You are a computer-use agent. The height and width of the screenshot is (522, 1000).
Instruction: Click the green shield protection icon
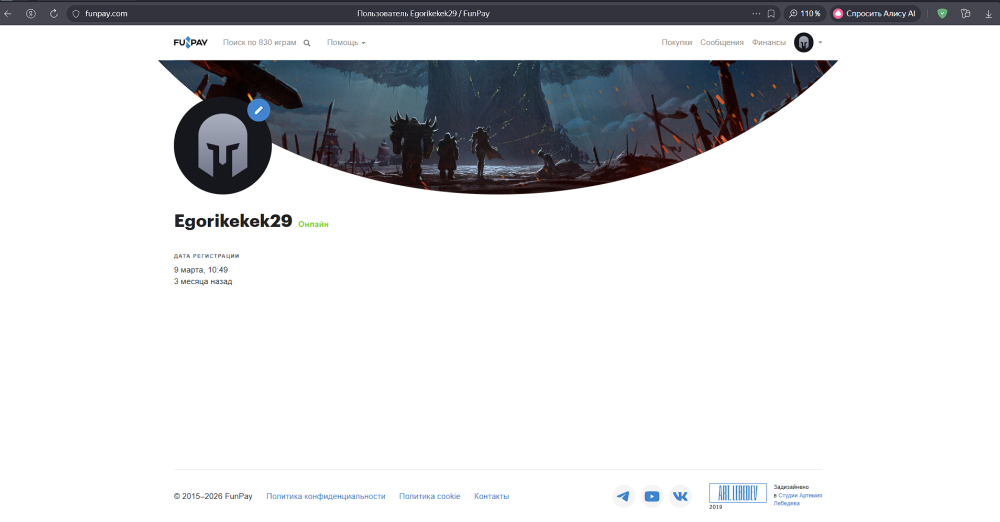pos(942,13)
